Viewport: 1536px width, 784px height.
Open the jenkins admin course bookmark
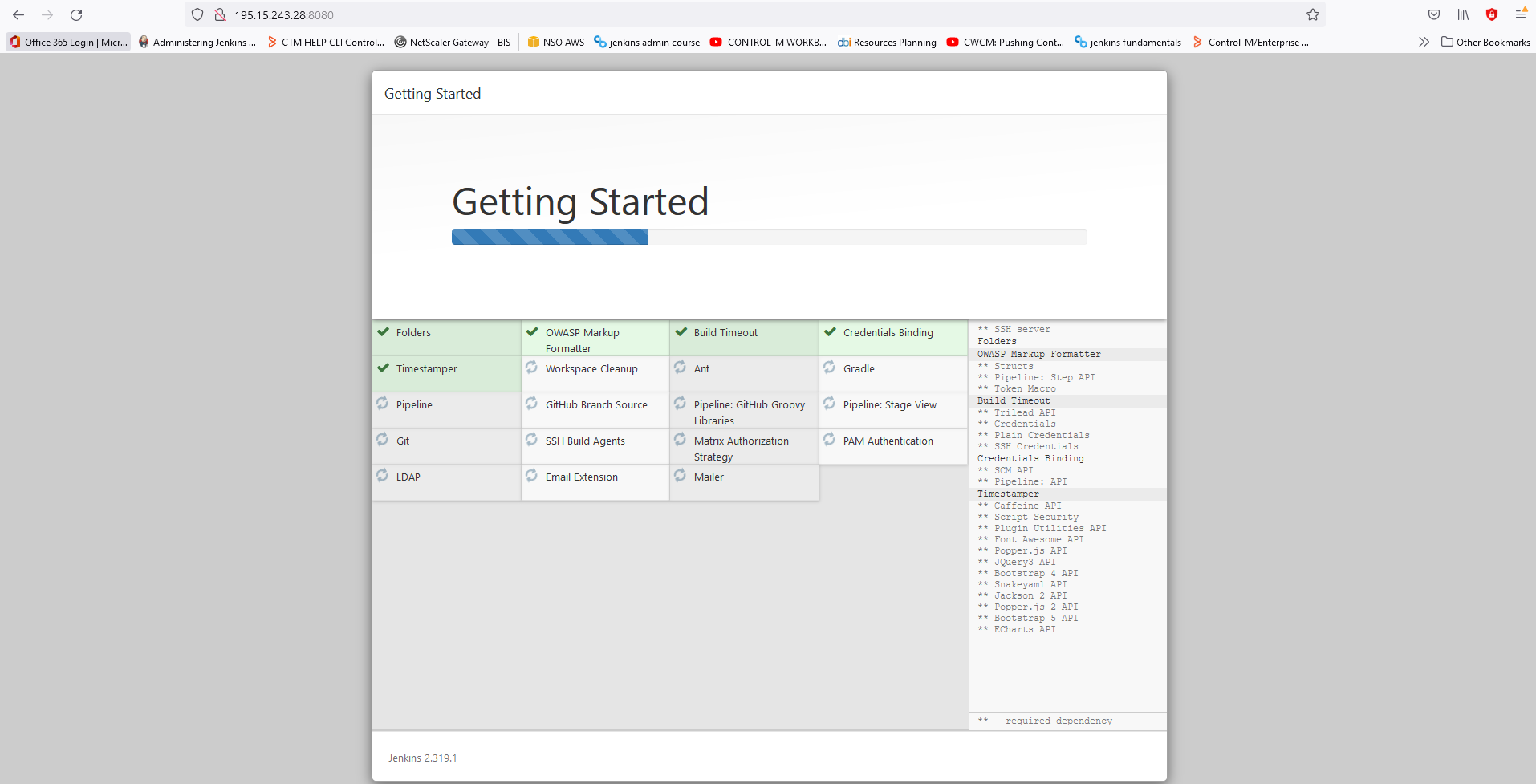647,42
